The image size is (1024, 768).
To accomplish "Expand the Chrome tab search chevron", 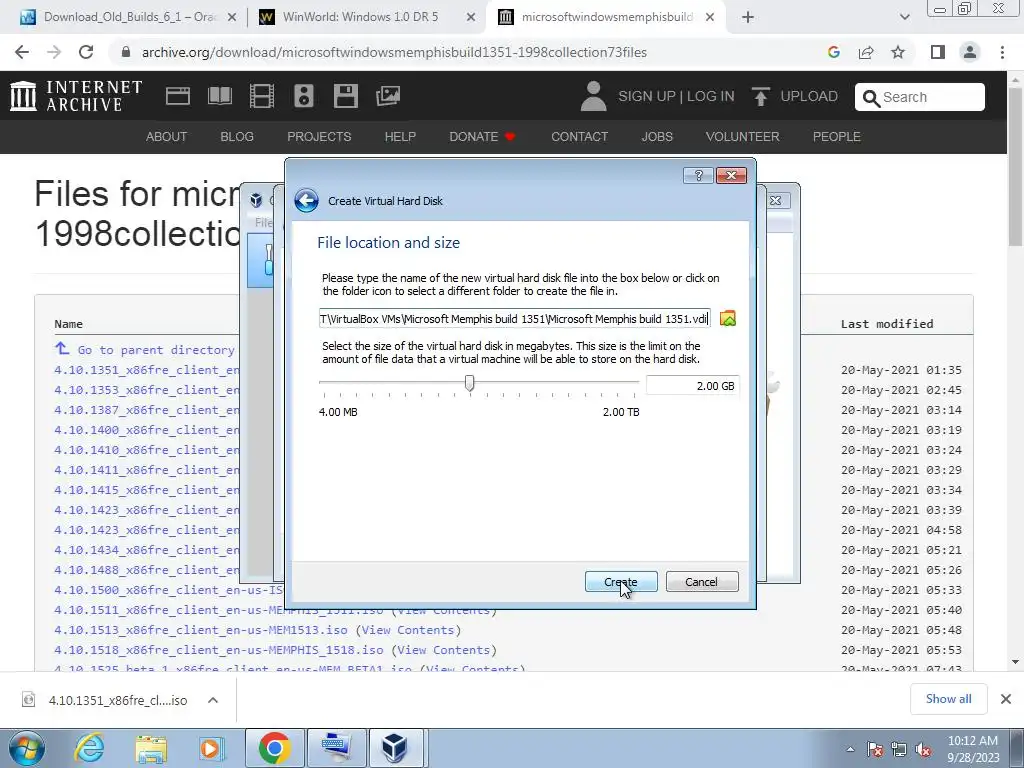I will point(904,18).
